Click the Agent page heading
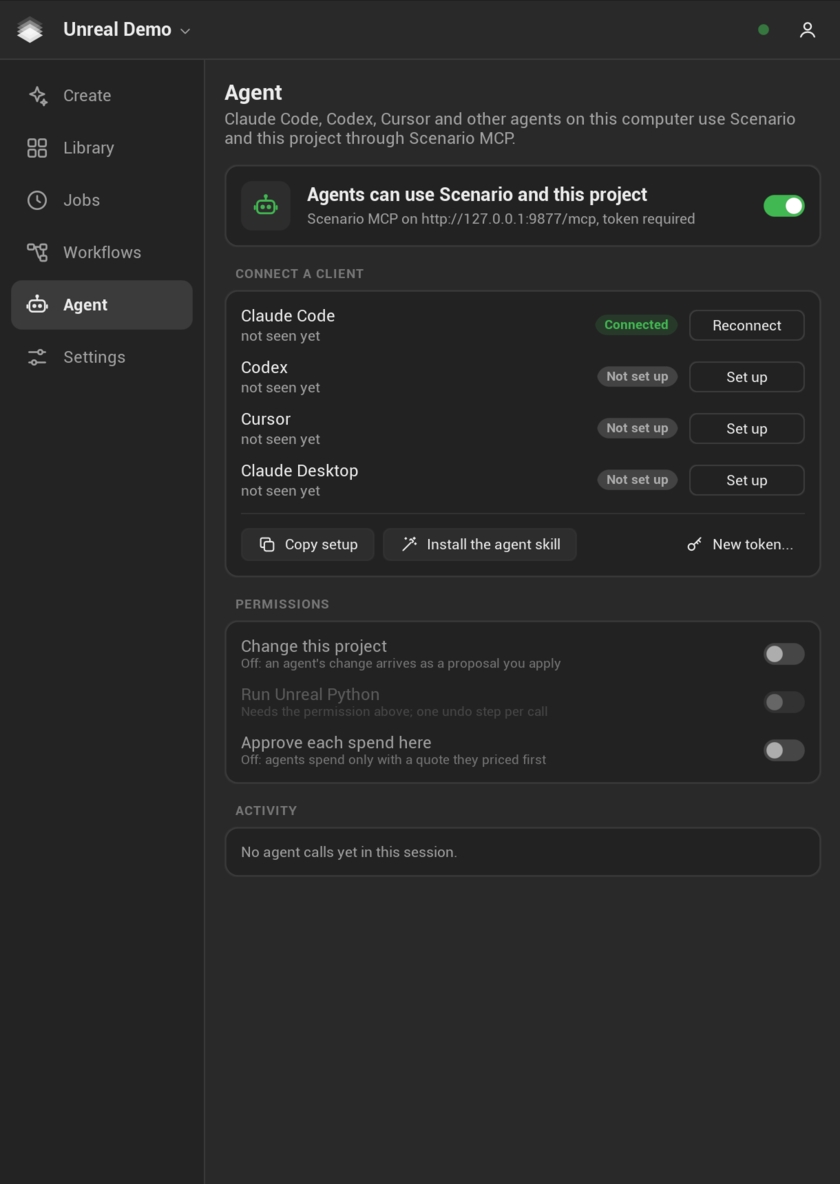 (x=253, y=93)
